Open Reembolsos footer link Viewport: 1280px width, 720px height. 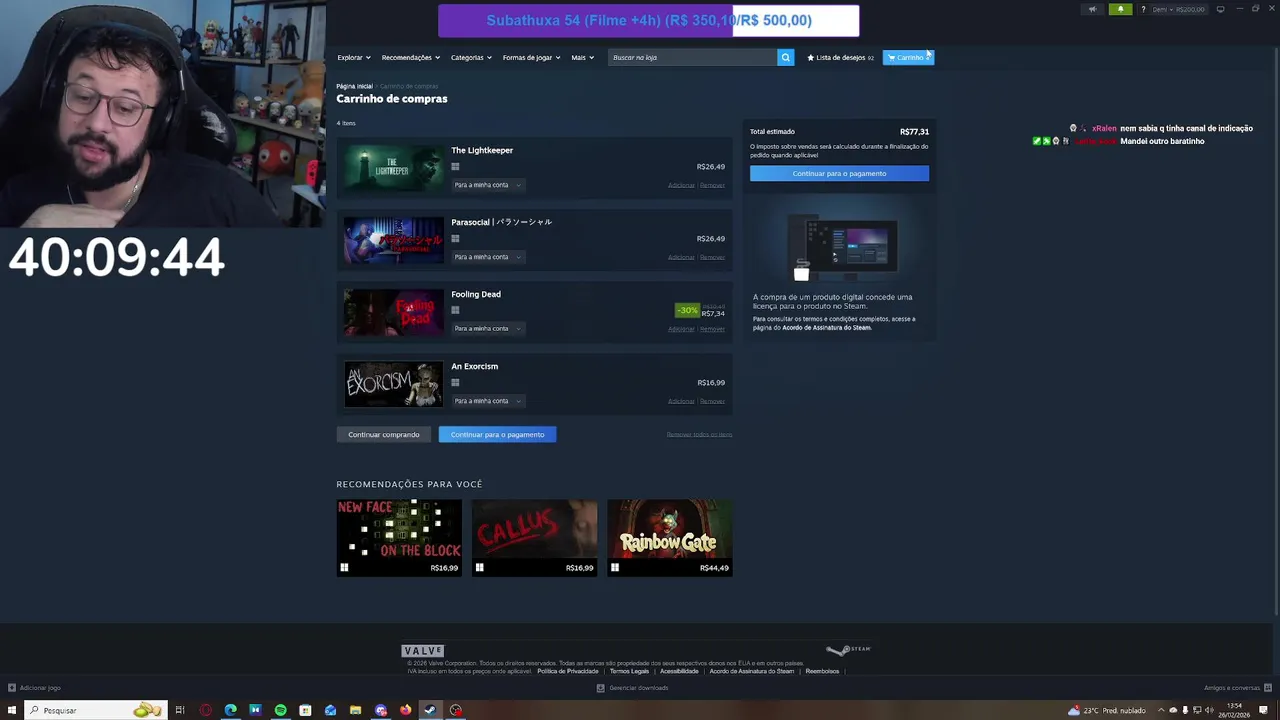(x=822, y=671)
